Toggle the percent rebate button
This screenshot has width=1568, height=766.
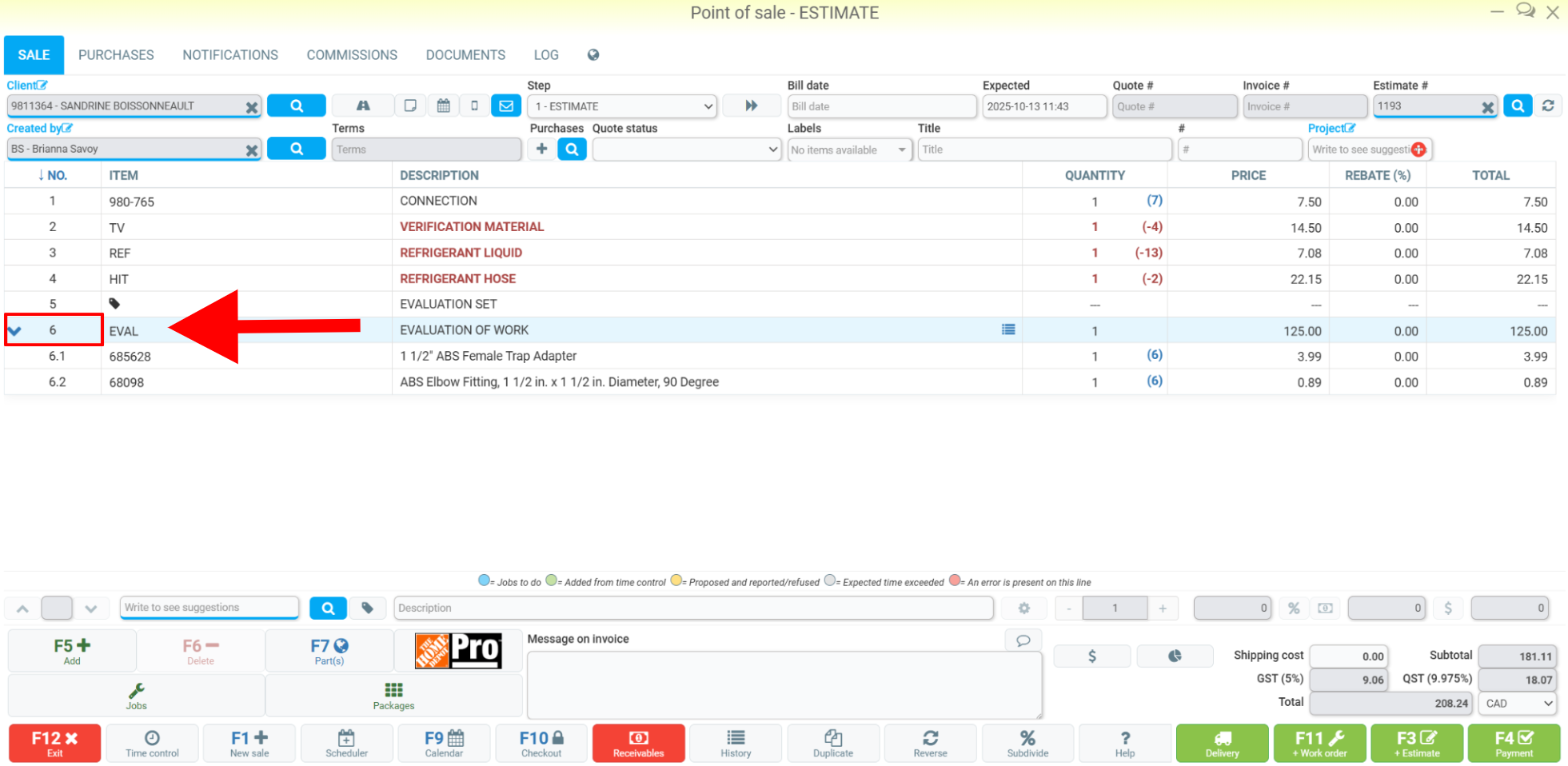(x=1294, y=608)
